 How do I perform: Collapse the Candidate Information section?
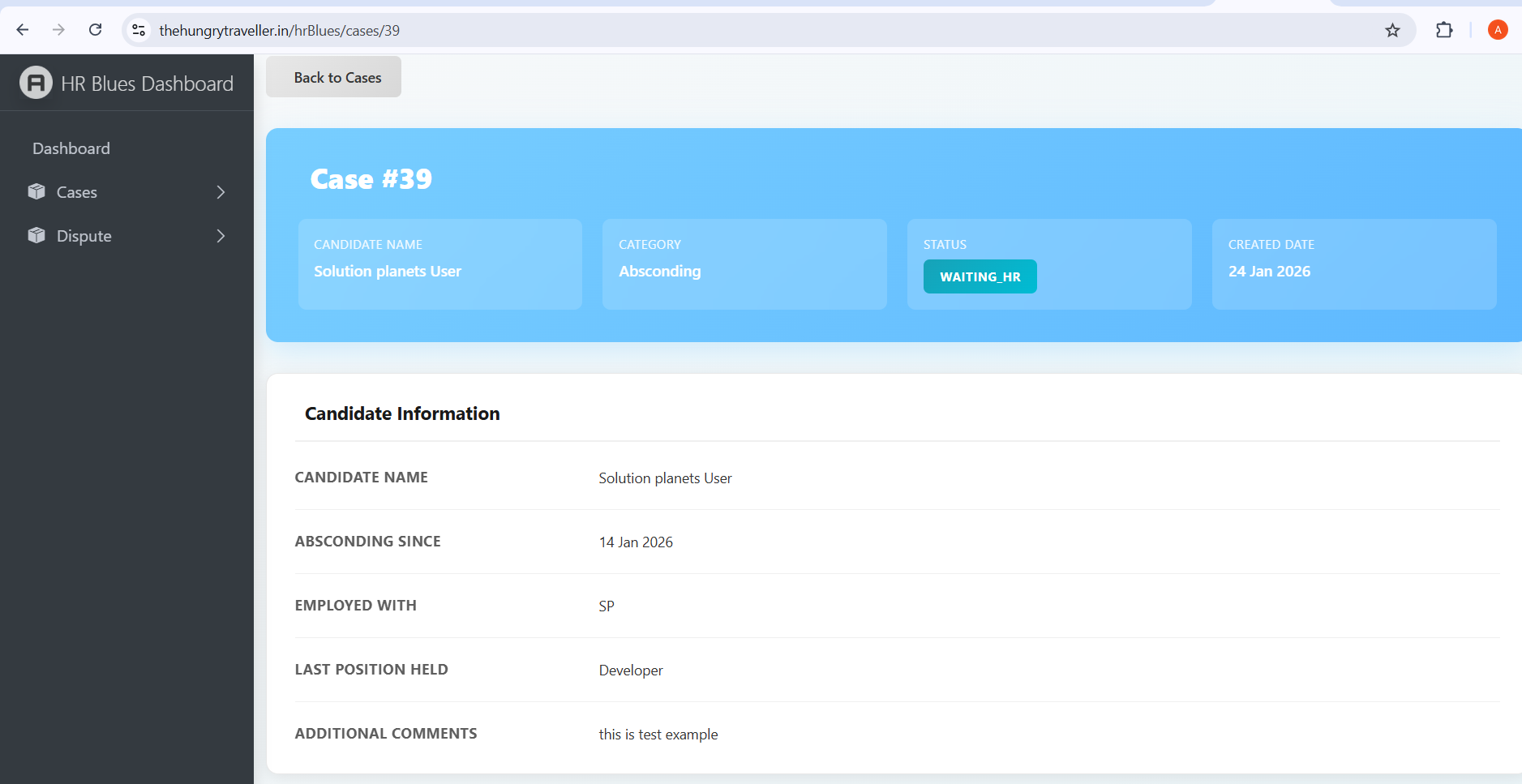click(401, 413)
